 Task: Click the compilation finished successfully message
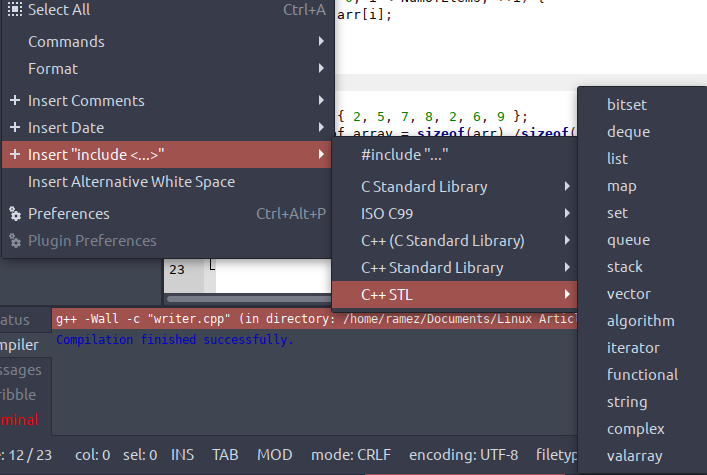175,340
